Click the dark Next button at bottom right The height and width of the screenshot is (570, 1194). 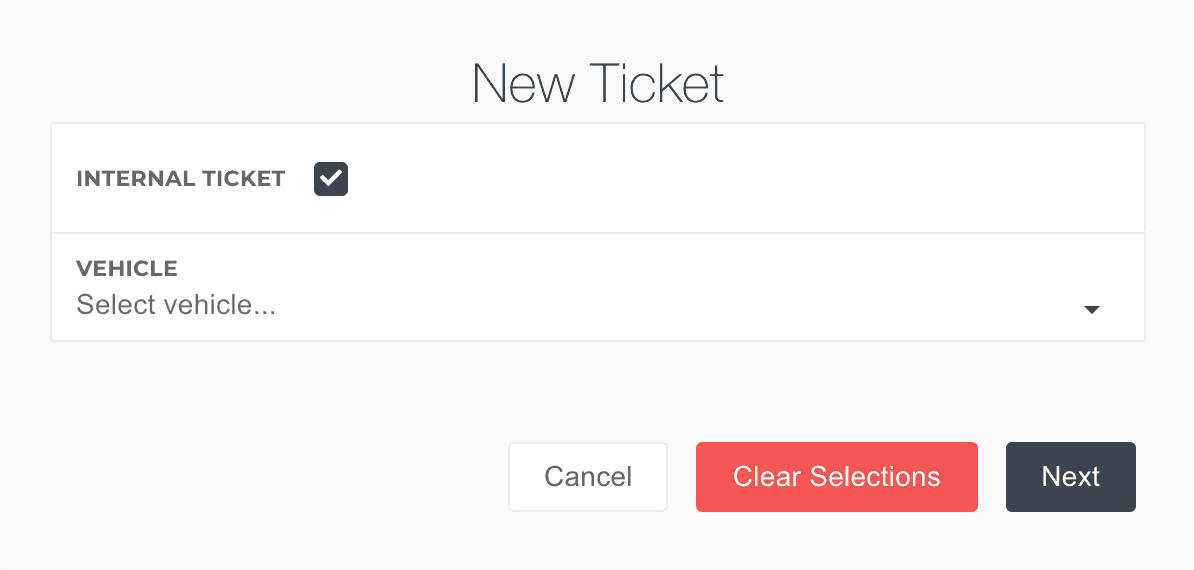[1070, 477]
